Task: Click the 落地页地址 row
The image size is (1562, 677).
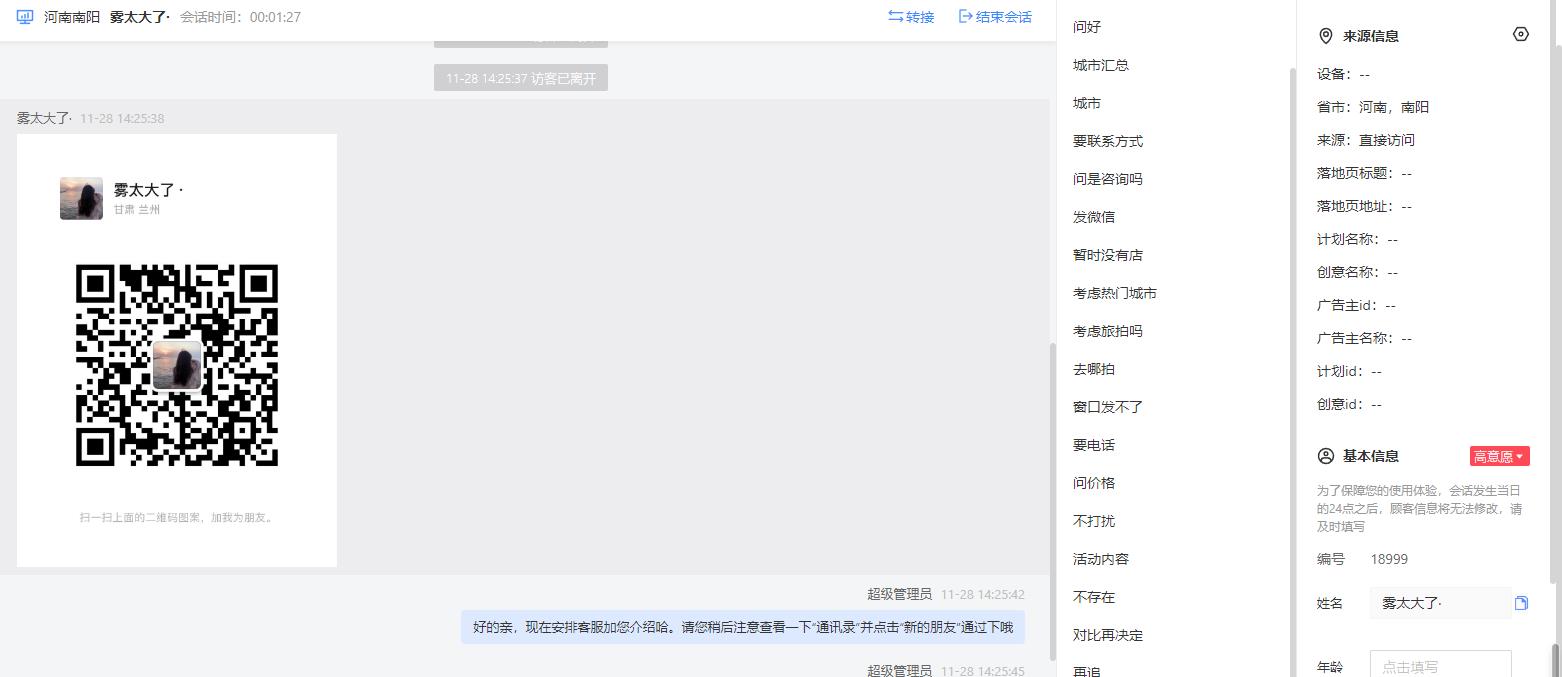Action: [x=1364, y=206]
